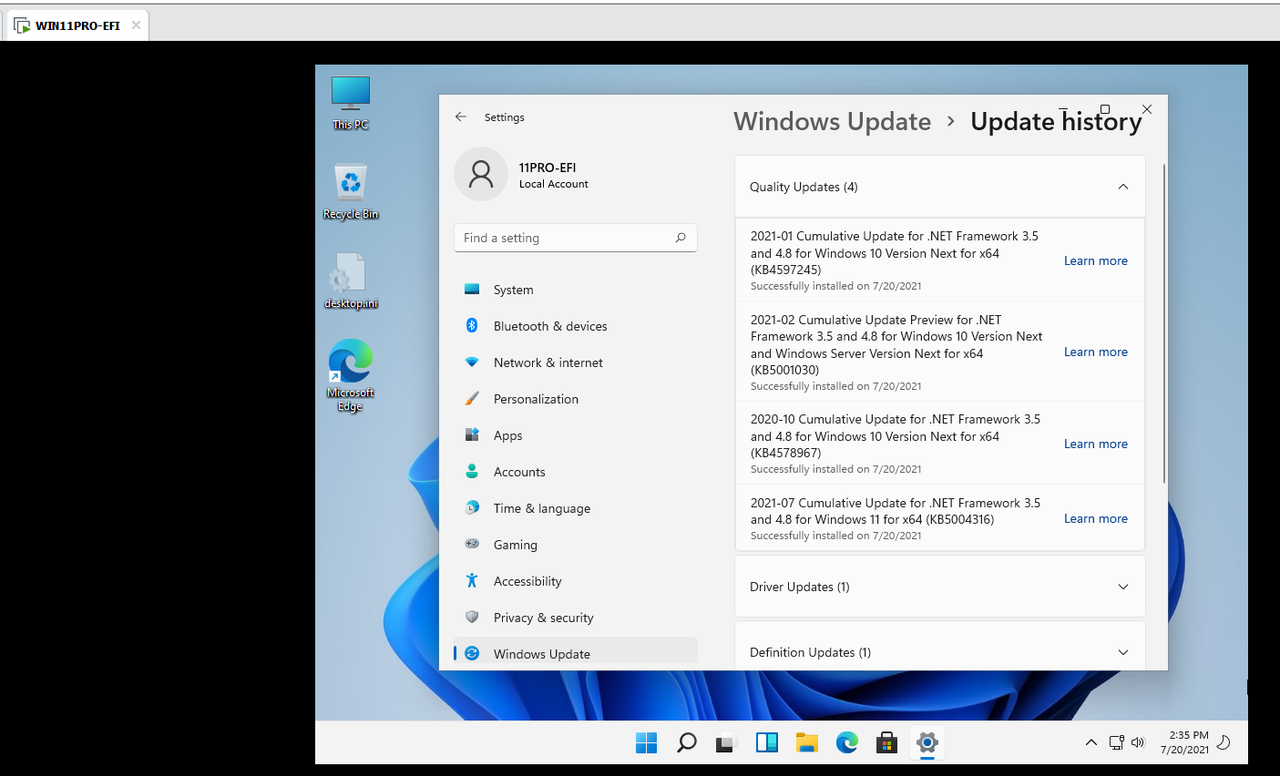Open Privacy & security settings
Screen dimensions: 1280x776
(x=575, y=618)
